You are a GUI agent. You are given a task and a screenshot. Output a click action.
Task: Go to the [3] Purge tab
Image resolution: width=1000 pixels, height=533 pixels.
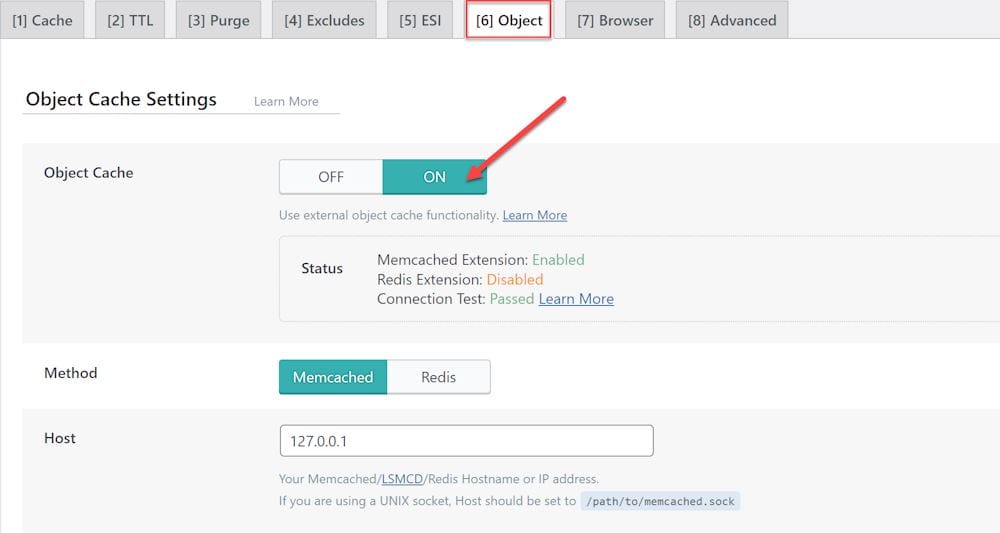[x=218, y=20]
